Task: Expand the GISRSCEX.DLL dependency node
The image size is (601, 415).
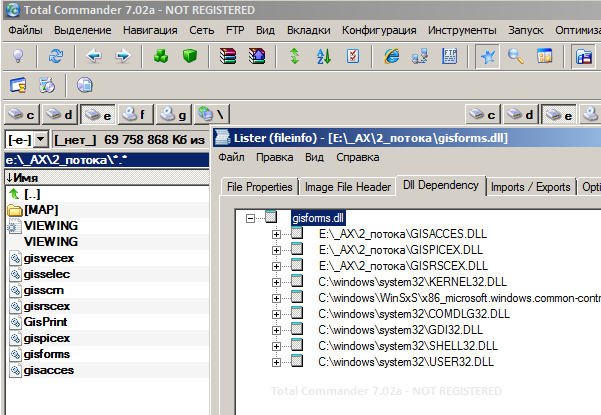Action: point(276,266)
